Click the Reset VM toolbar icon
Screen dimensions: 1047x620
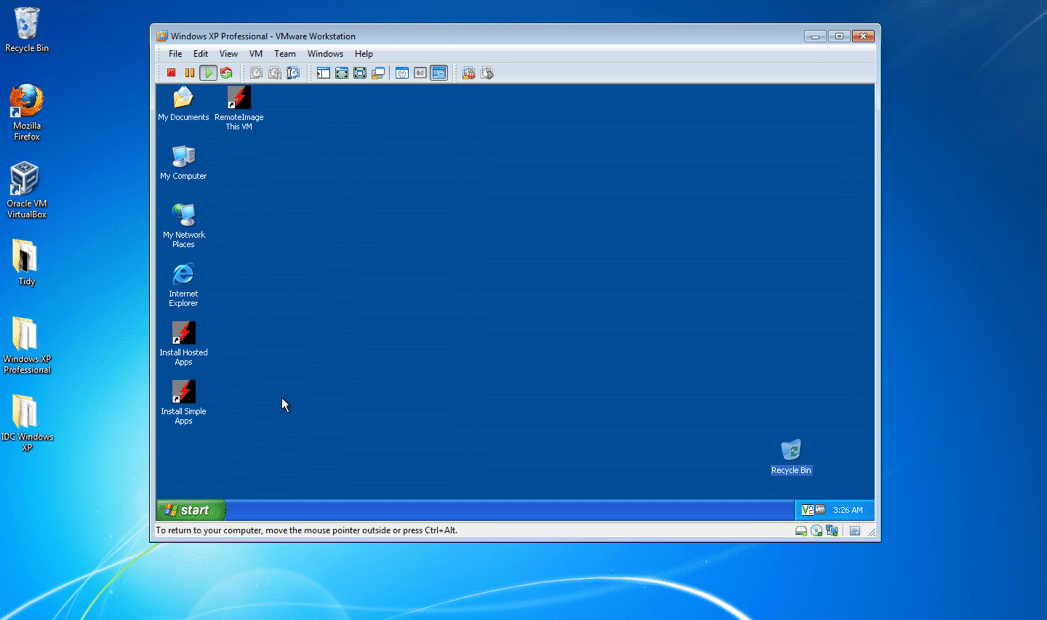pyautogui.click(x=226, y=73)
